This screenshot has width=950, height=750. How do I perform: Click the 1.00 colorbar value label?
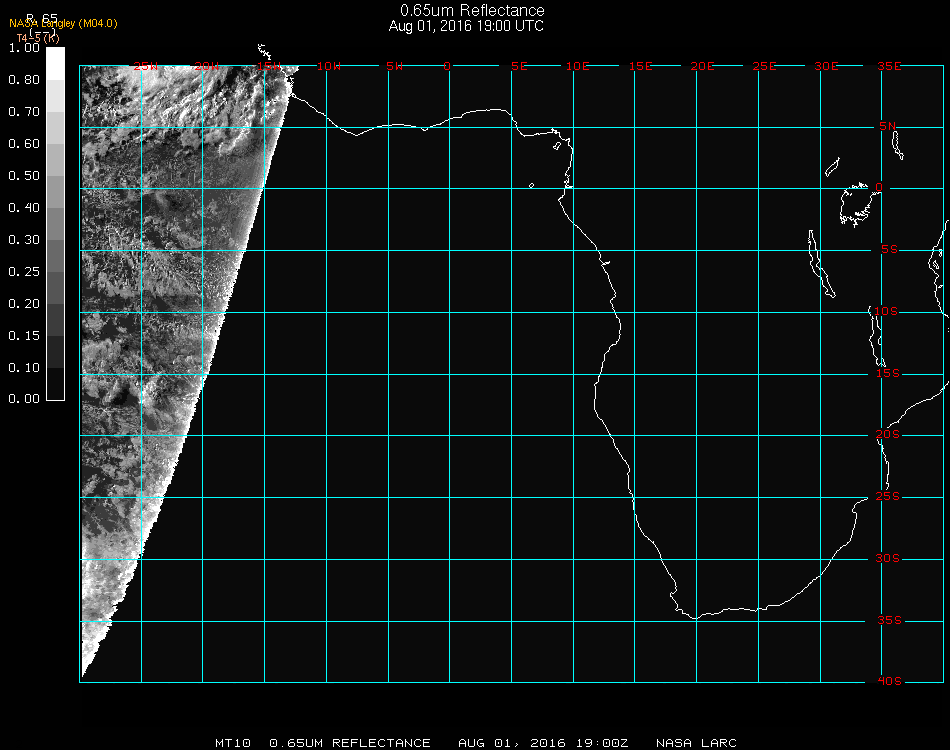pos(24,48)
